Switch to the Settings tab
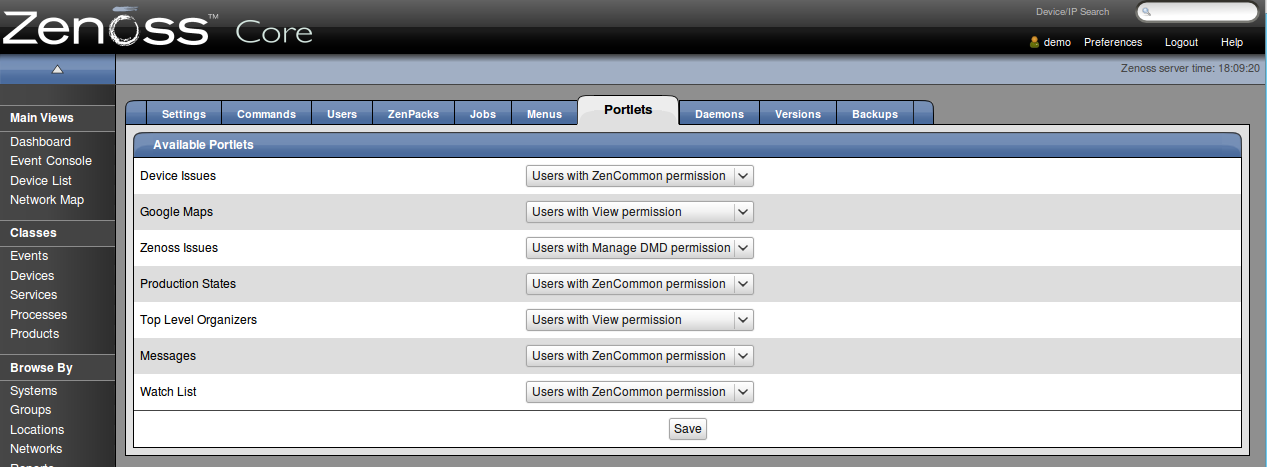1267x467 pixels. [x=183, y=114]
